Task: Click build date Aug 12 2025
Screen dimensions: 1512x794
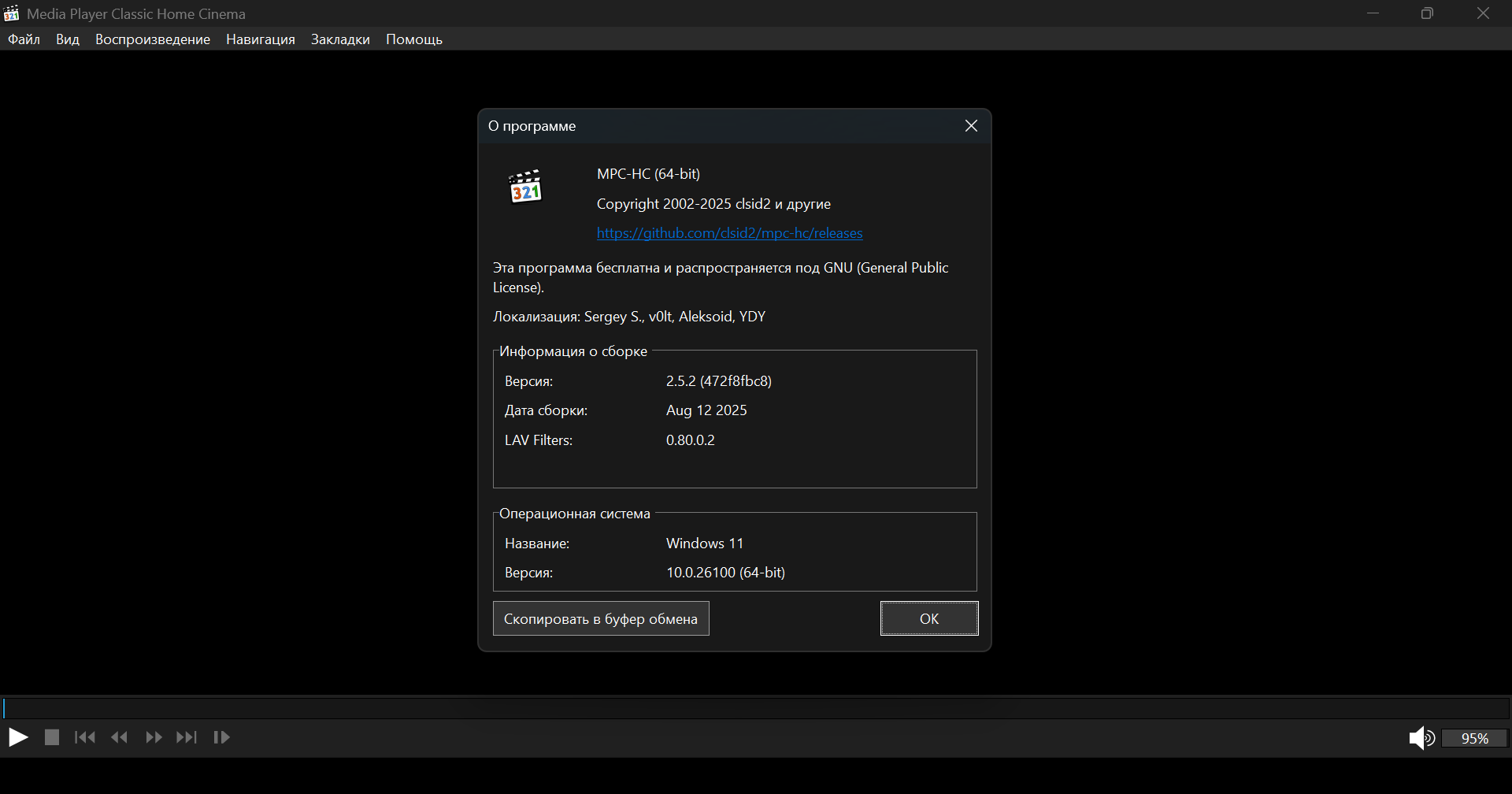Action: click(x=706, y=410)
